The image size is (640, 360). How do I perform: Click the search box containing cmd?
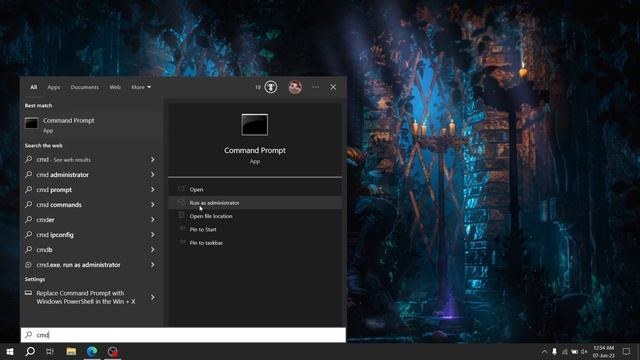point(183,335)
